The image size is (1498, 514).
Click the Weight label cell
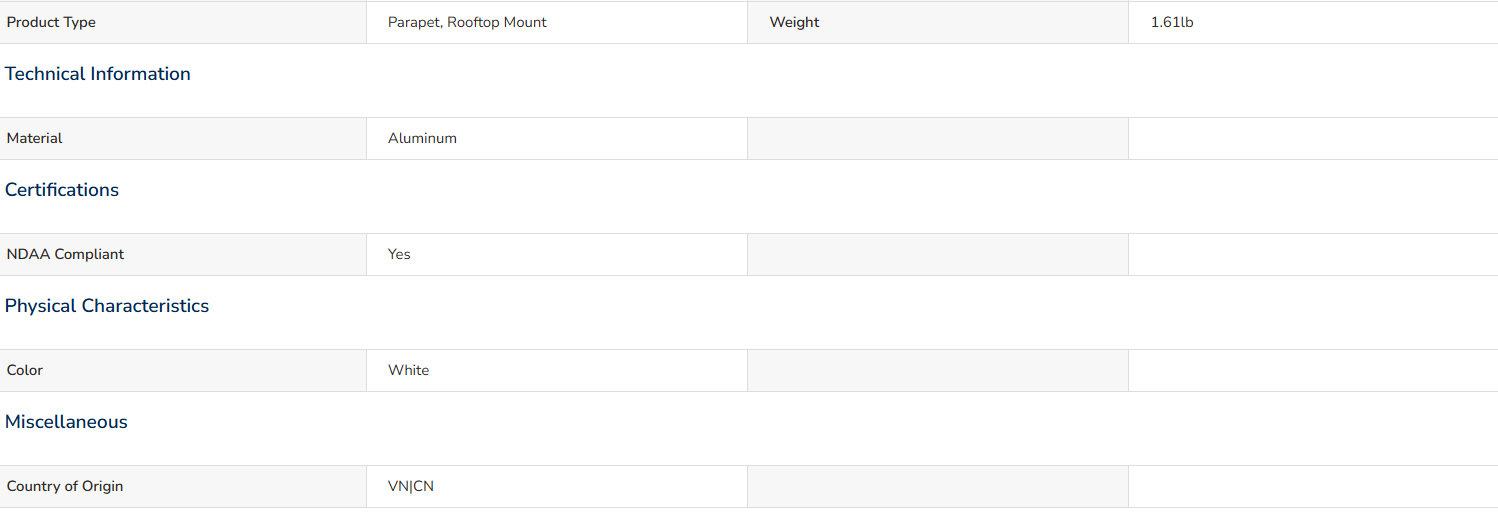(x=938, y=22)
